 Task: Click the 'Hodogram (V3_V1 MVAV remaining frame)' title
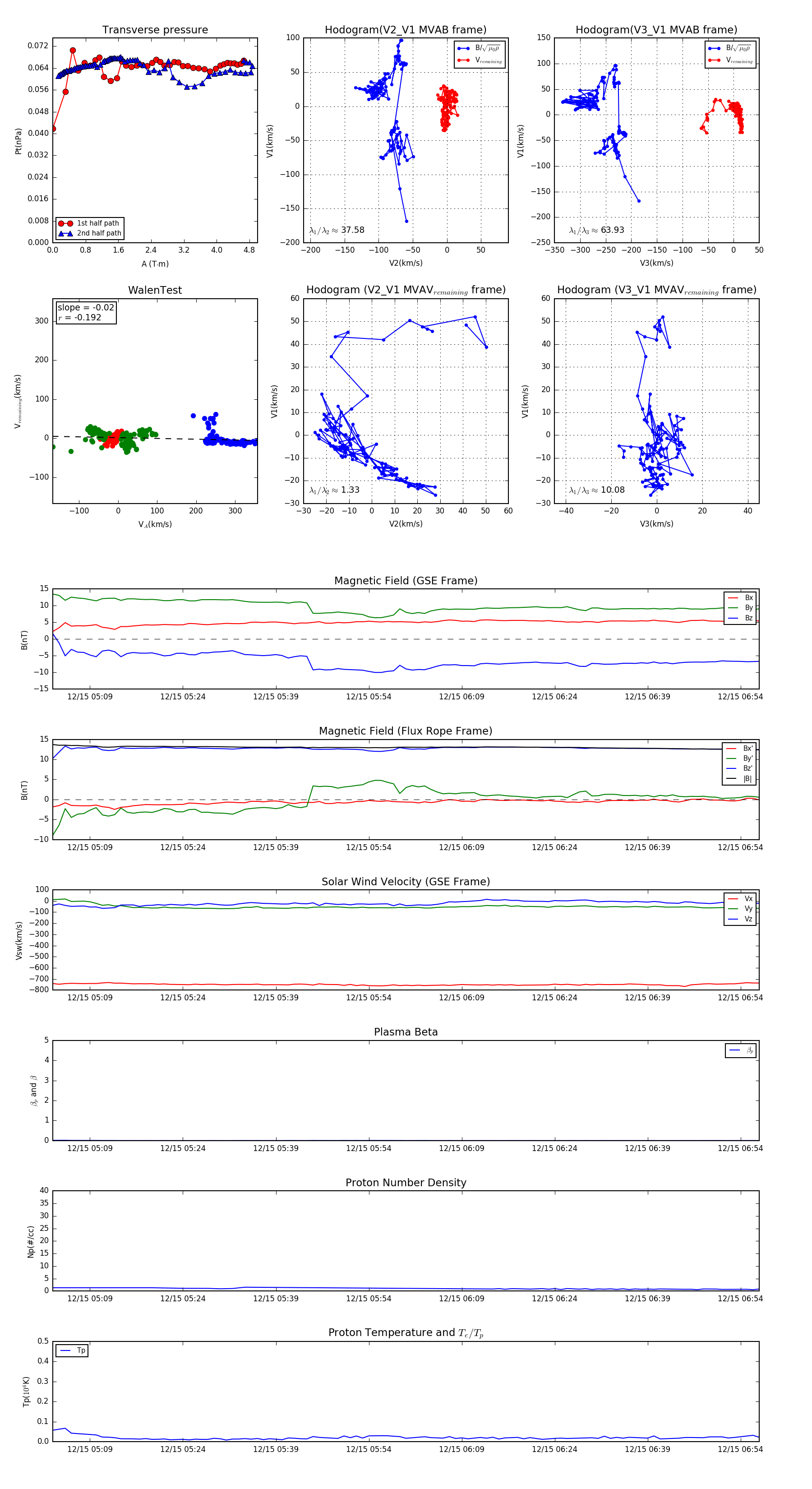click(656, 290)
